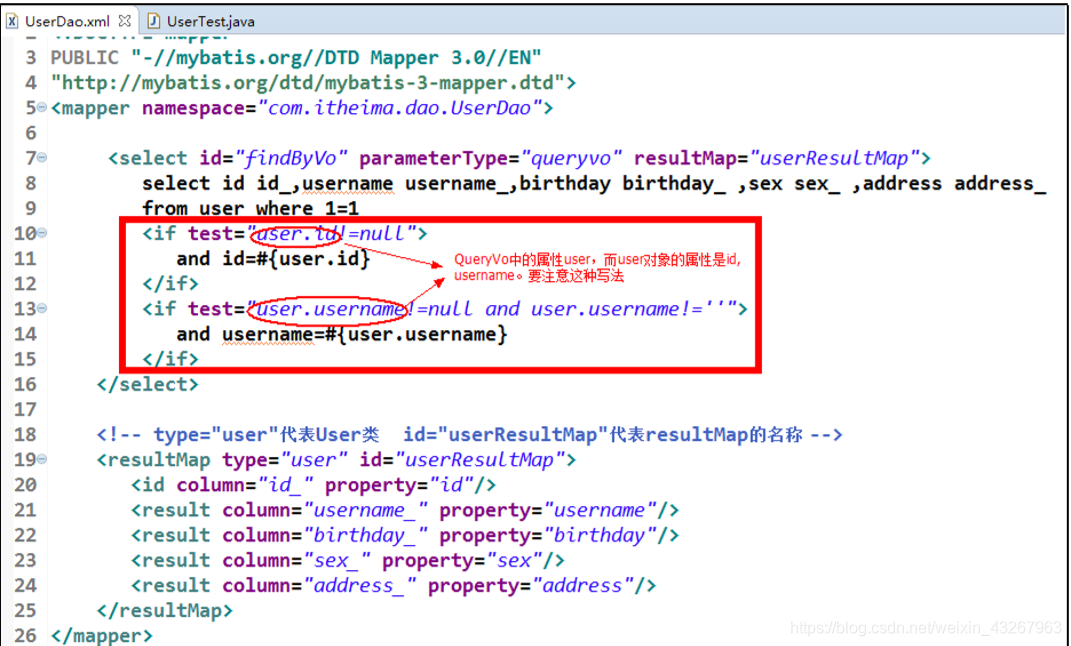Switch to the UserTest.java editor tab
The image size is (1071, 646).
click(x=210, y=21)
